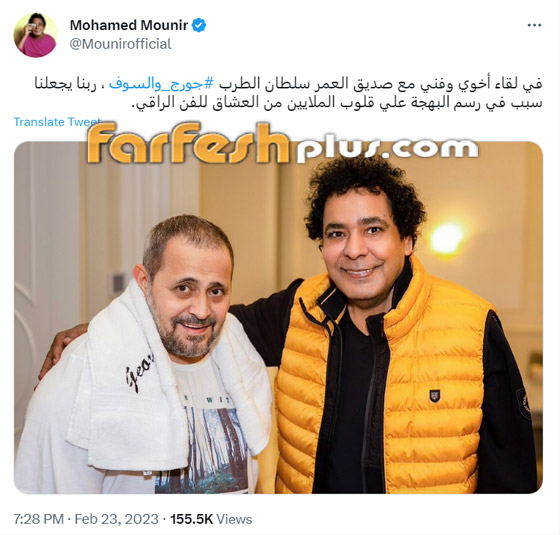The image size is (560, 535).
Task: Open Mohamed Mounir's round profile avatar
Action: pyautogui.click(x=35, y=35)
